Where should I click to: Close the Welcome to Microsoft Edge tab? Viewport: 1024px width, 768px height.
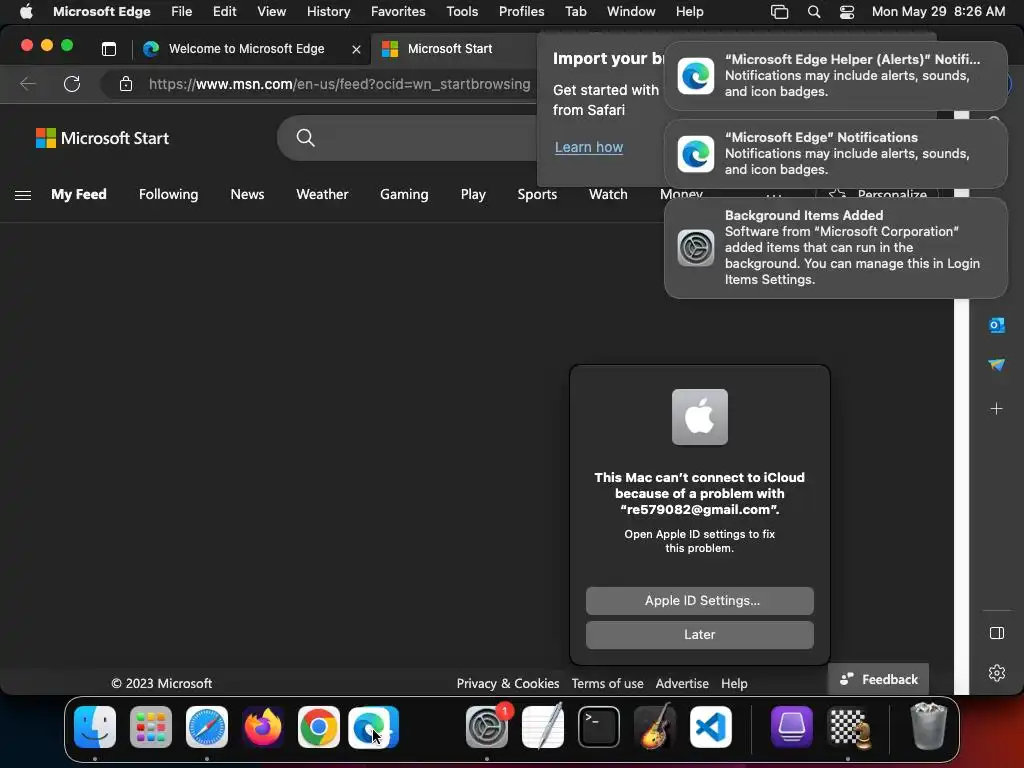[x=356, y=49]
